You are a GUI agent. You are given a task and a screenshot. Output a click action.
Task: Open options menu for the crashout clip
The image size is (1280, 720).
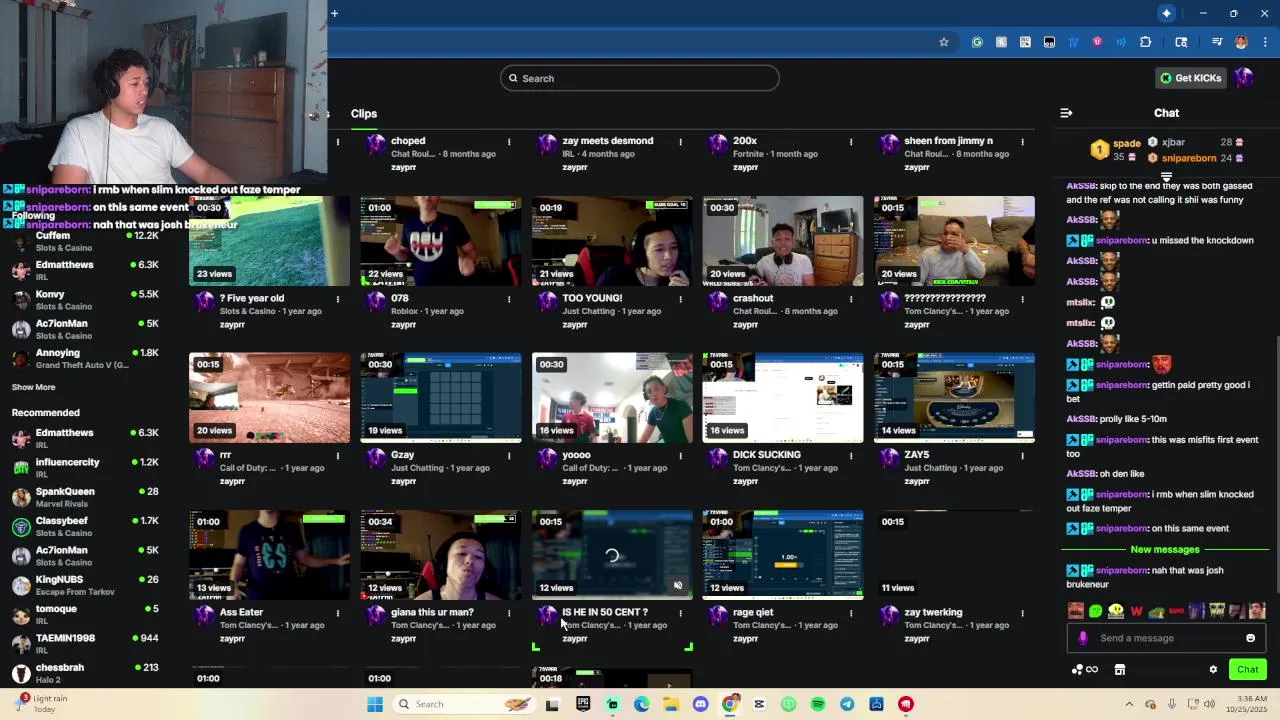pos(851,299)
